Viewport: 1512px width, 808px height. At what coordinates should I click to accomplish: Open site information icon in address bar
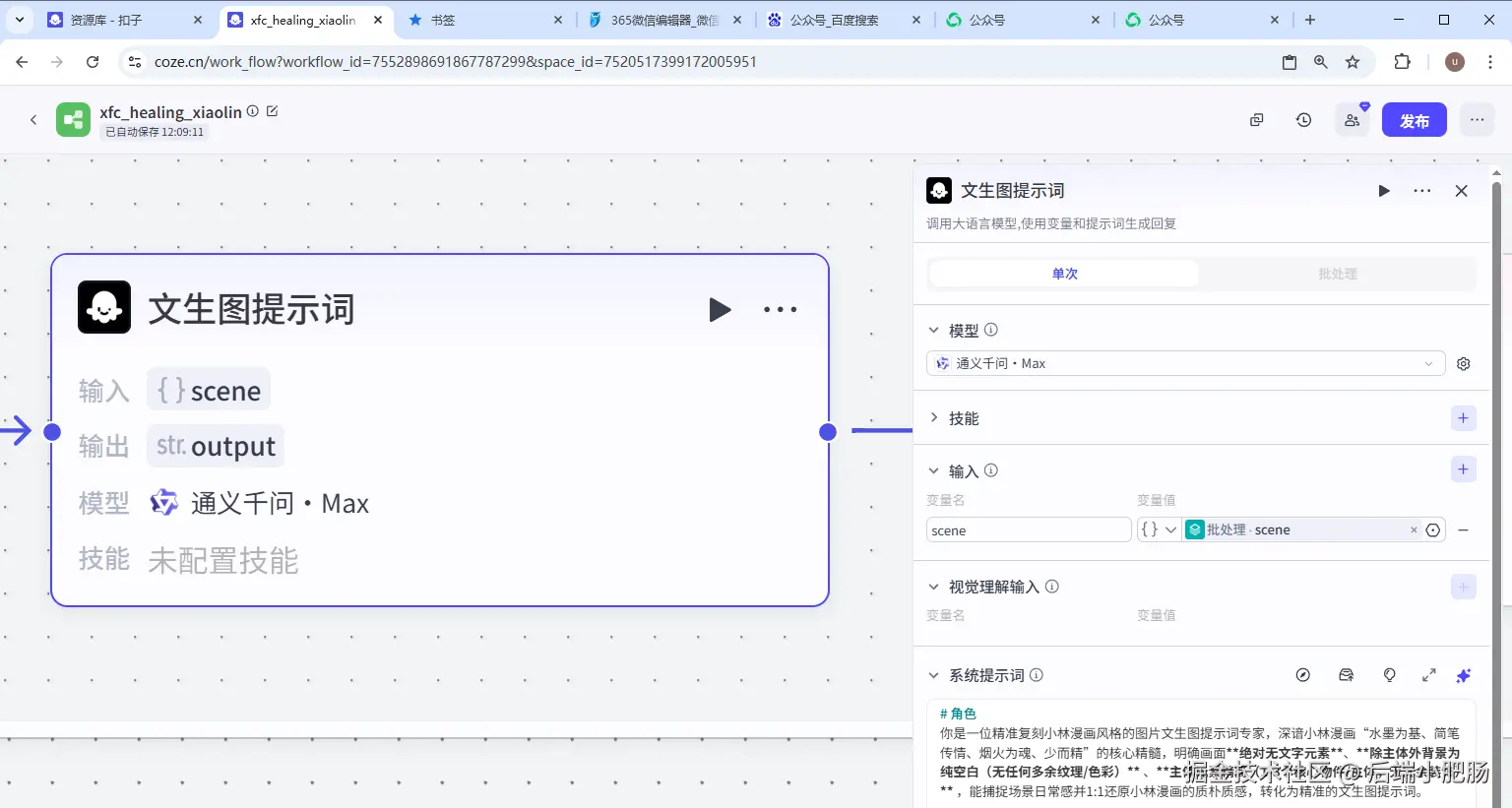point(135,62)
